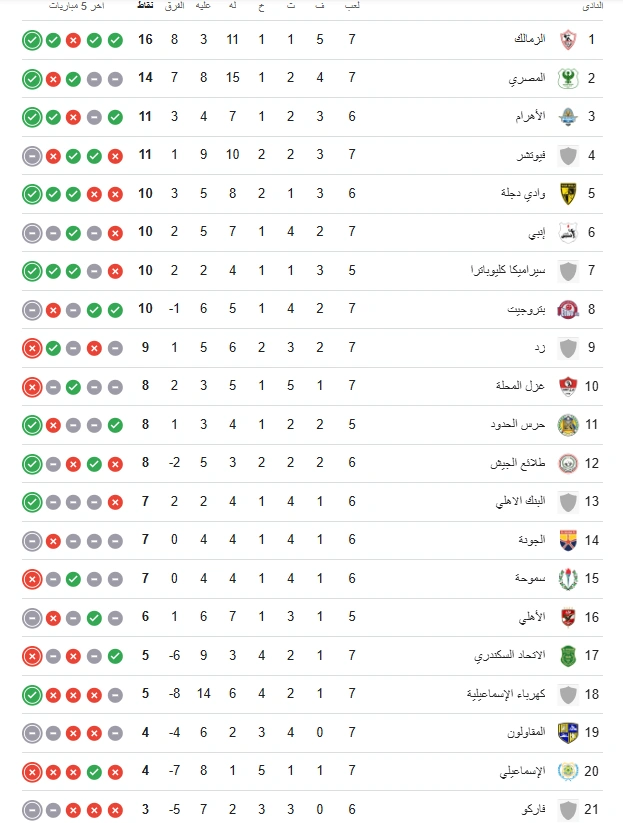The height and width of the screenshot is (823, 623).
Task: Open the Ismaily club logo
Action: click(568, 771)
